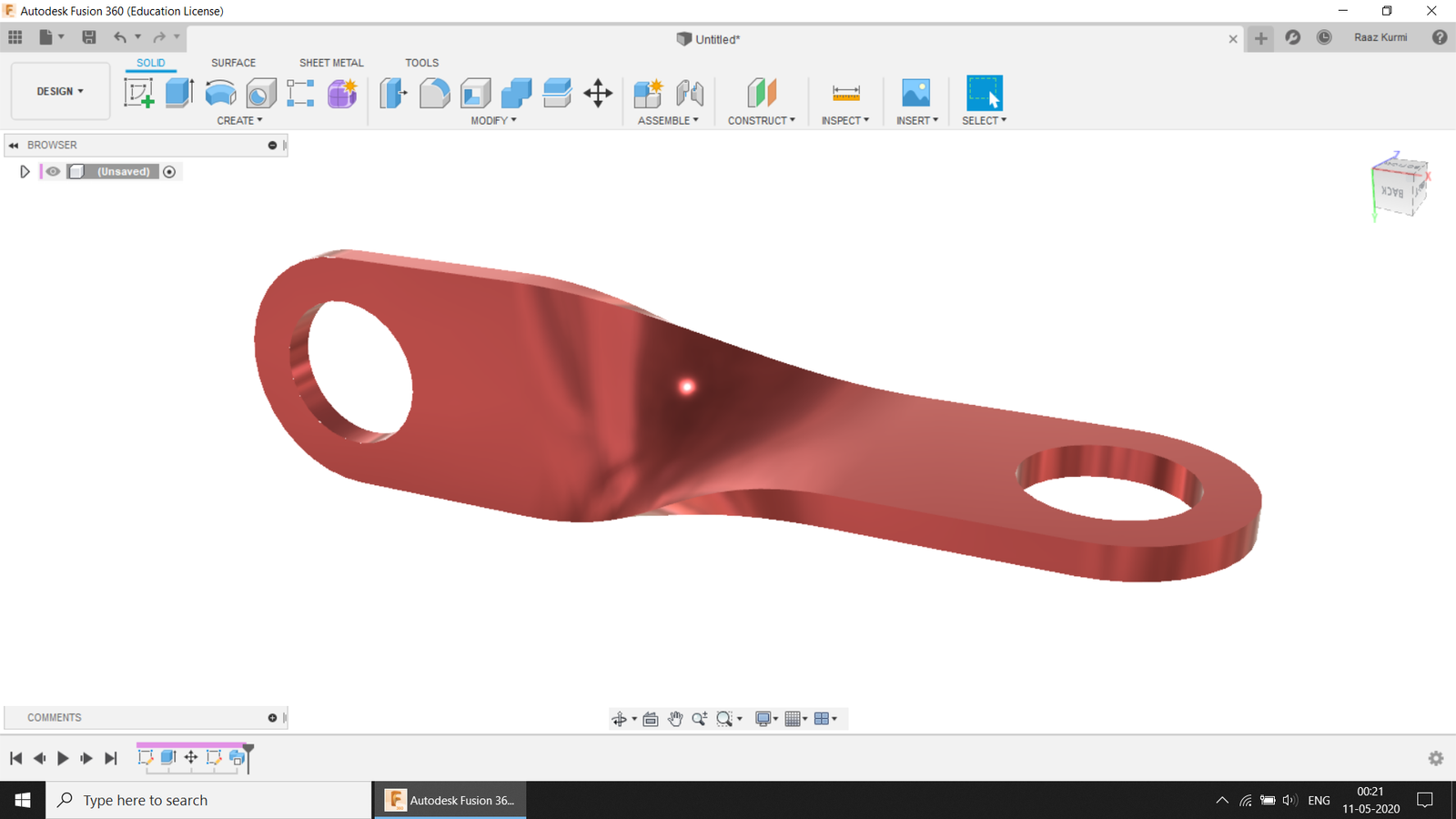
Task: Close the Untitled document tab
Action: tap(1233, 39)
